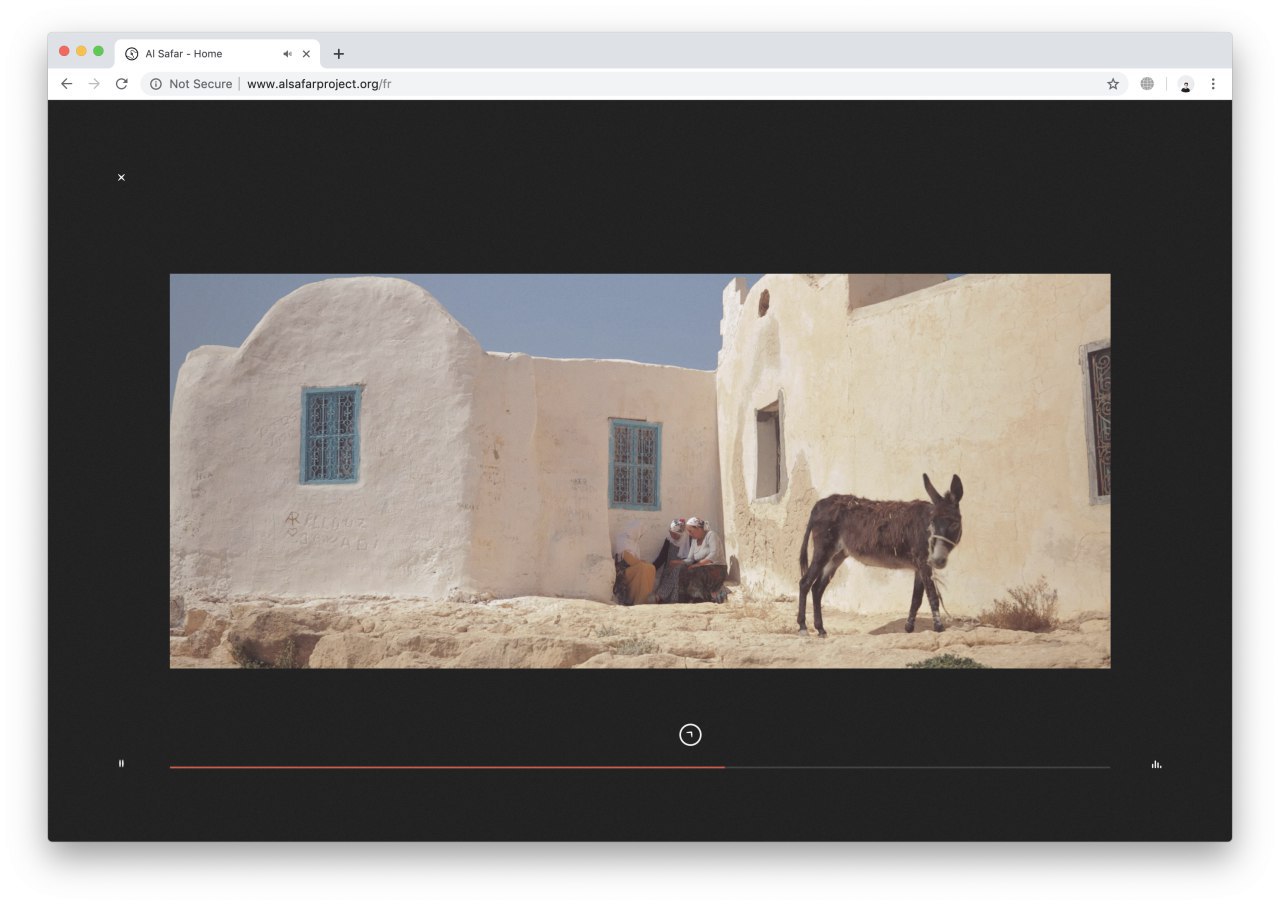Screen dimensions: 1280x905
Task: Click the yellow minimize window button
Action: click(x=81, y=51)
